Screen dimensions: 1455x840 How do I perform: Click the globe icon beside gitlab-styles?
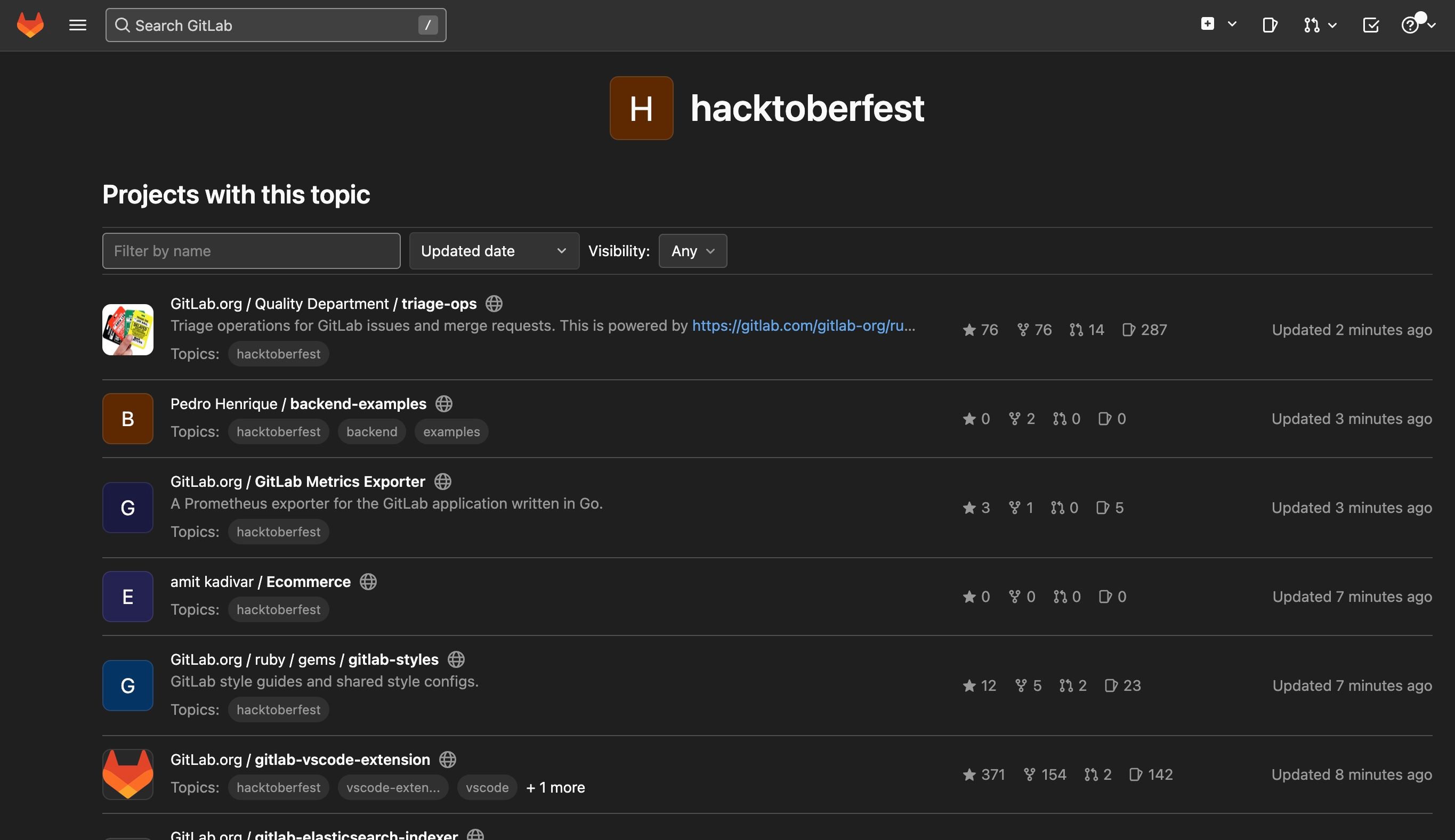pos(456,659)
